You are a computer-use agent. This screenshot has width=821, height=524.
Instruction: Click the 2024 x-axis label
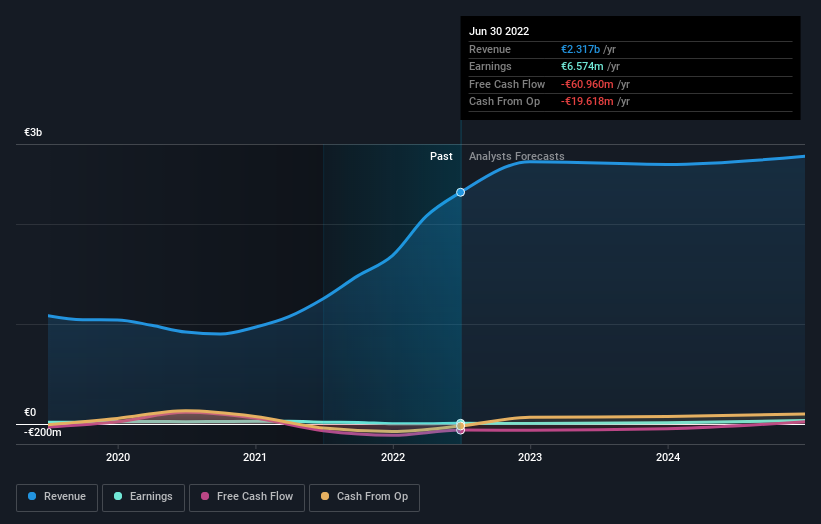[x=668, y=457]
